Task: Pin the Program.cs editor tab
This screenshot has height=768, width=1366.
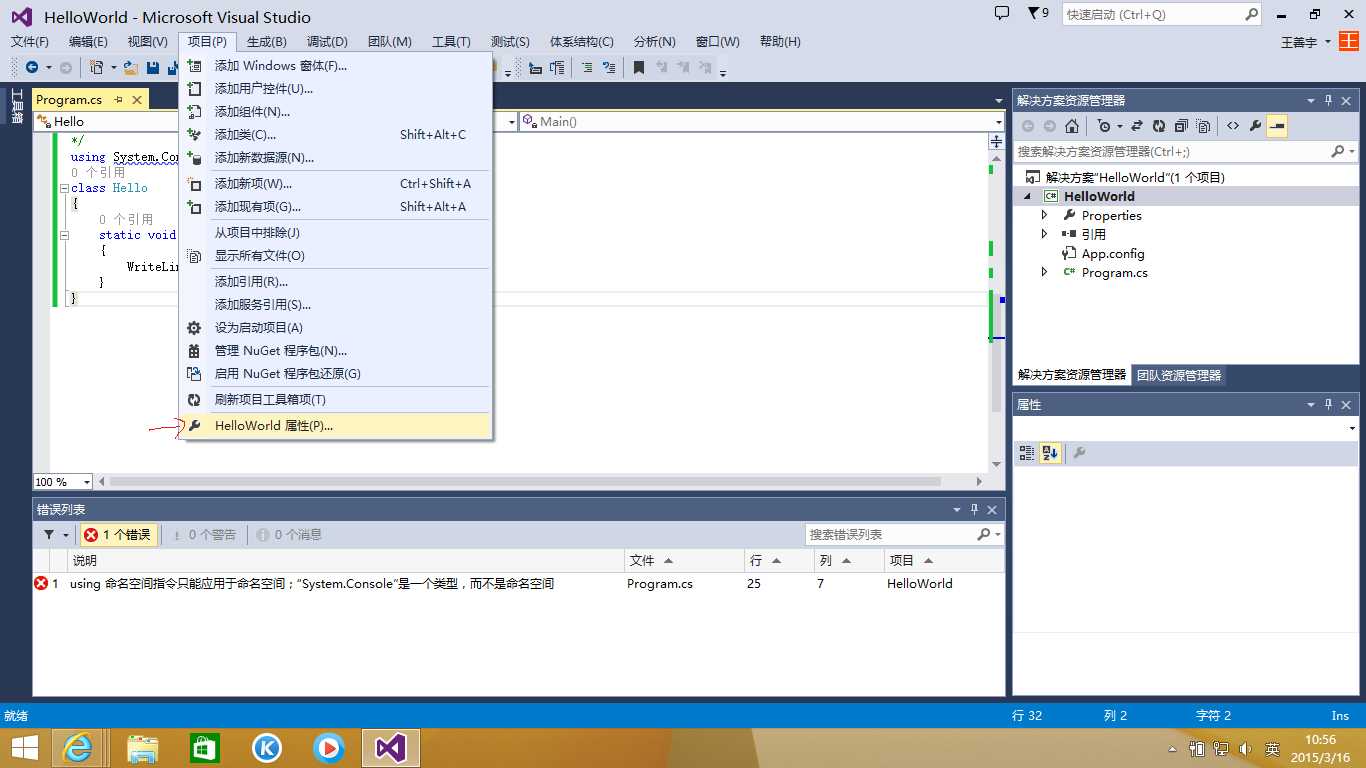Action: click(117, 99)
